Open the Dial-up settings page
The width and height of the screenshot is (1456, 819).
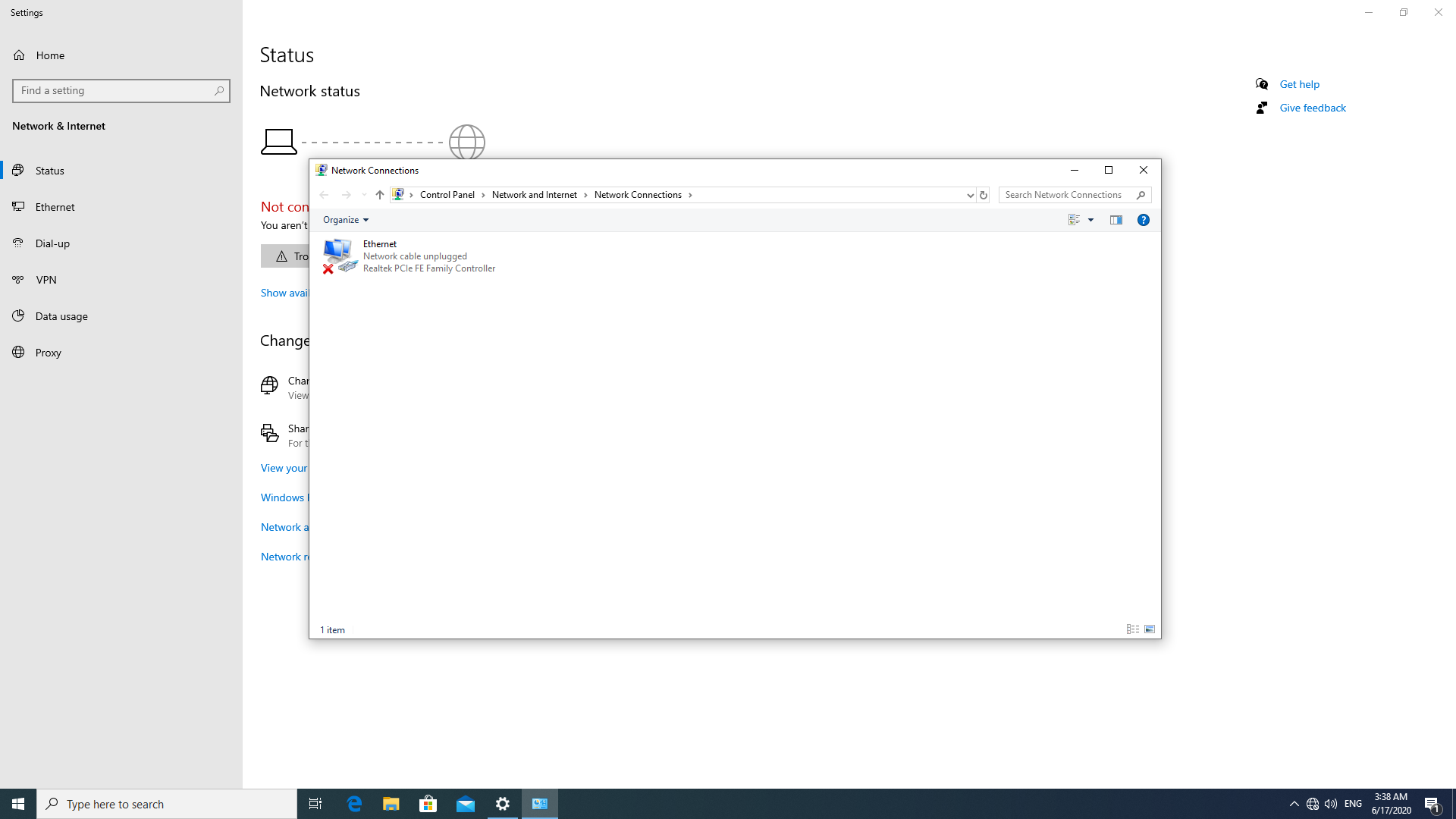click(x=121, y=243)
